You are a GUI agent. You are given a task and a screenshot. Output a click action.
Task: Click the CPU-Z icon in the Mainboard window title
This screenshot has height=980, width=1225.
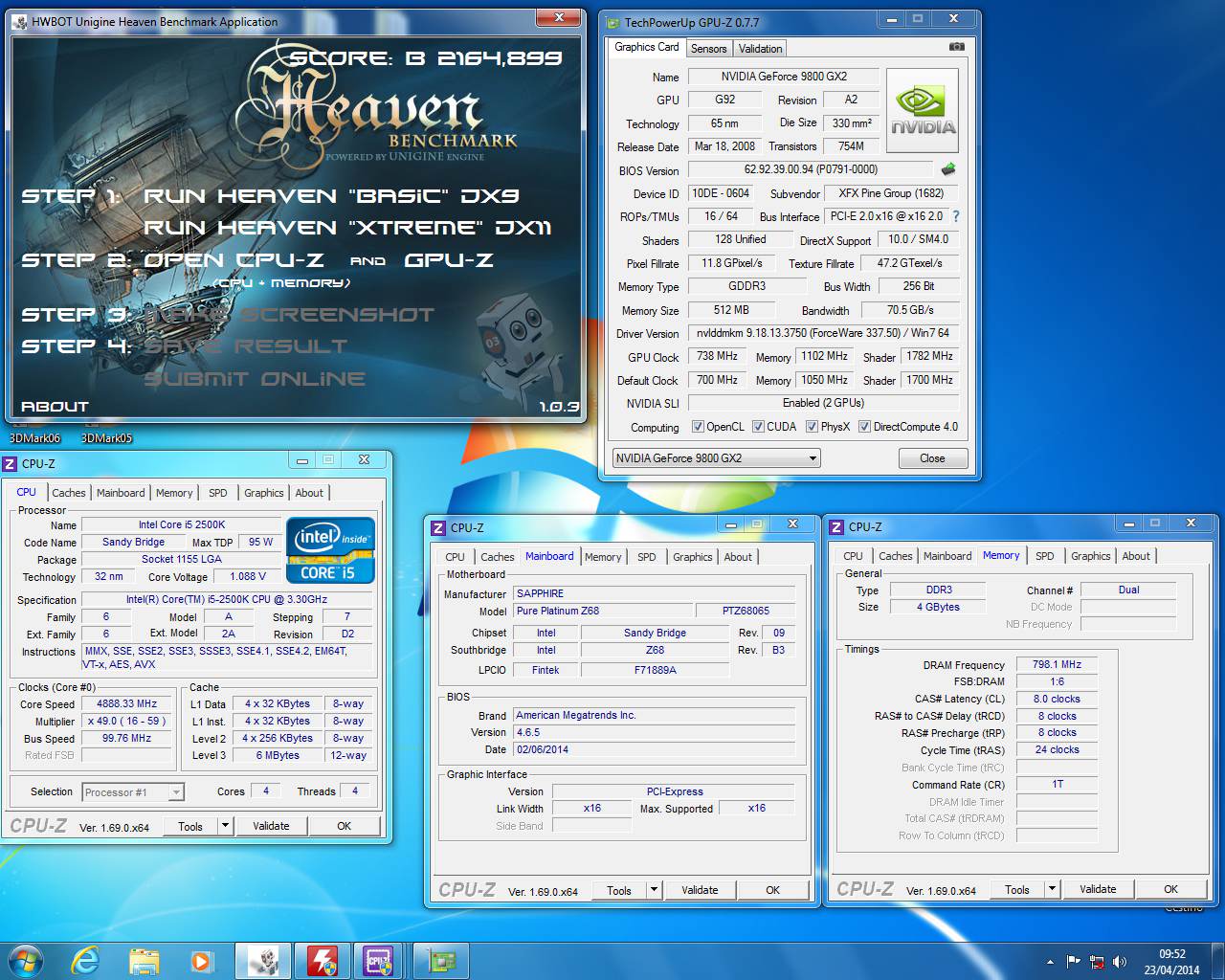point(439,527)
